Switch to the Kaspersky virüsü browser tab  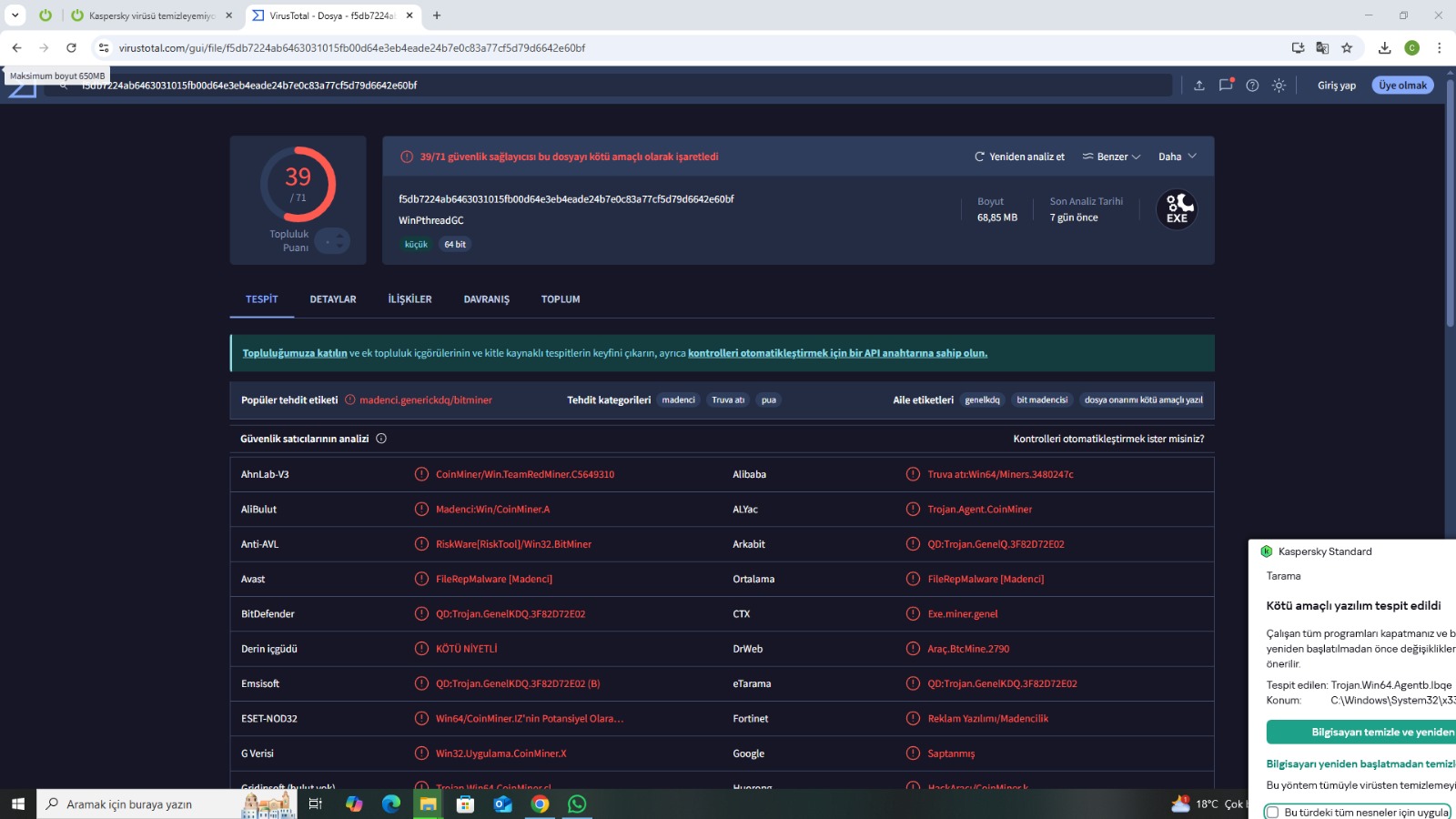[151, 15]
